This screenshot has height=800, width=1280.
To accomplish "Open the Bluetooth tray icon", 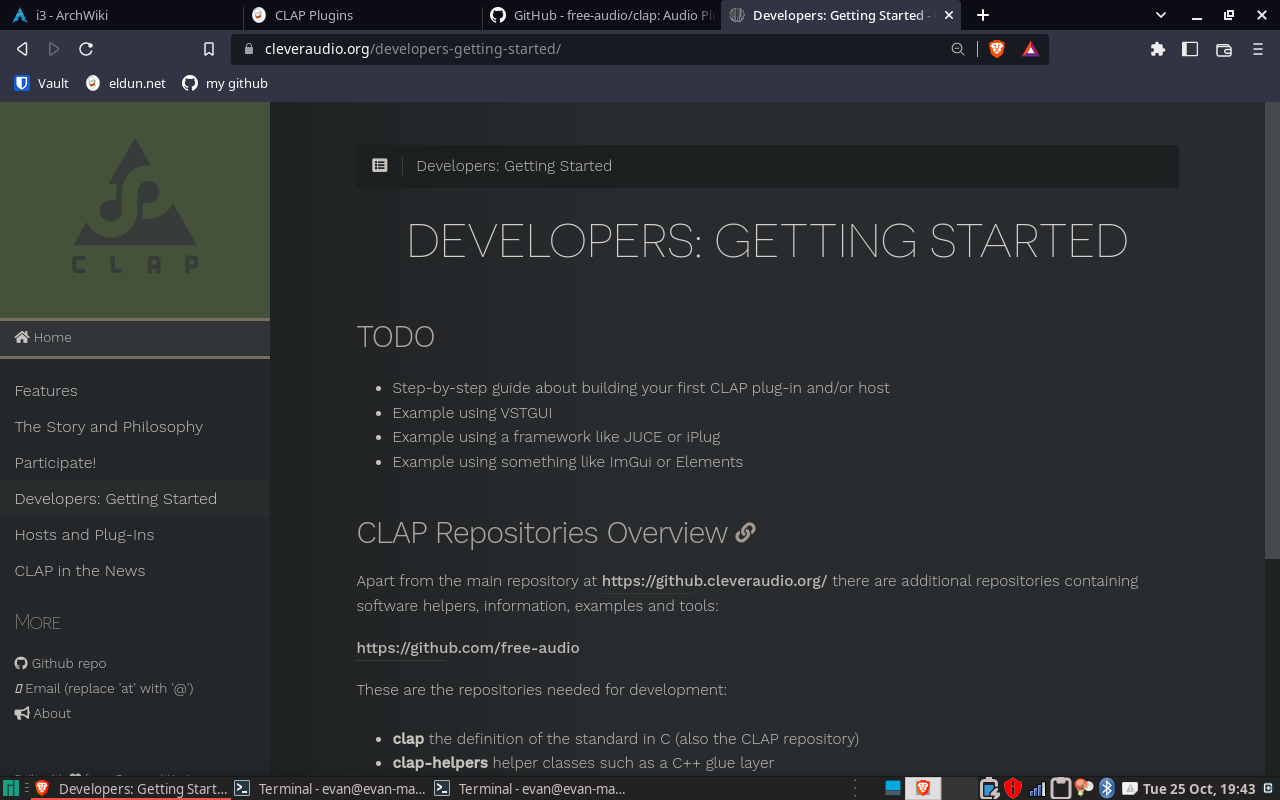I will [x=1107, y=789].
